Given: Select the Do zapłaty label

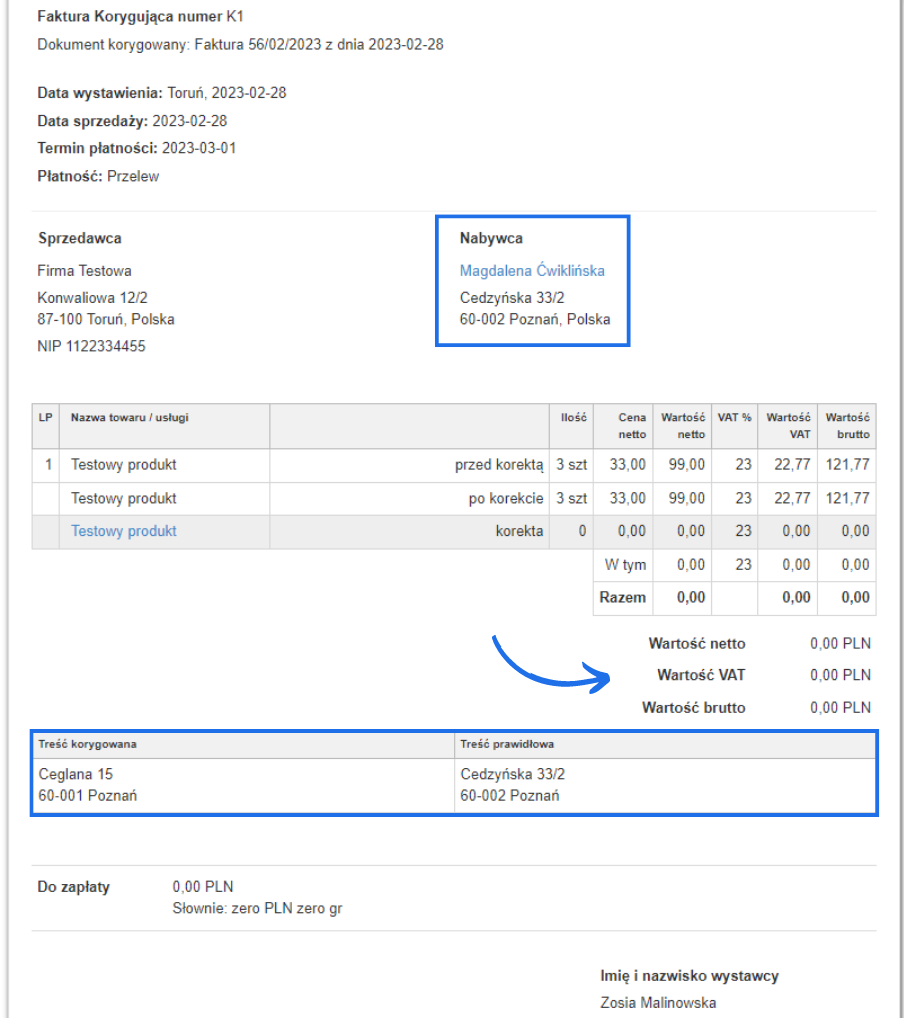Looking at the screenshot, I should point(74,887).
